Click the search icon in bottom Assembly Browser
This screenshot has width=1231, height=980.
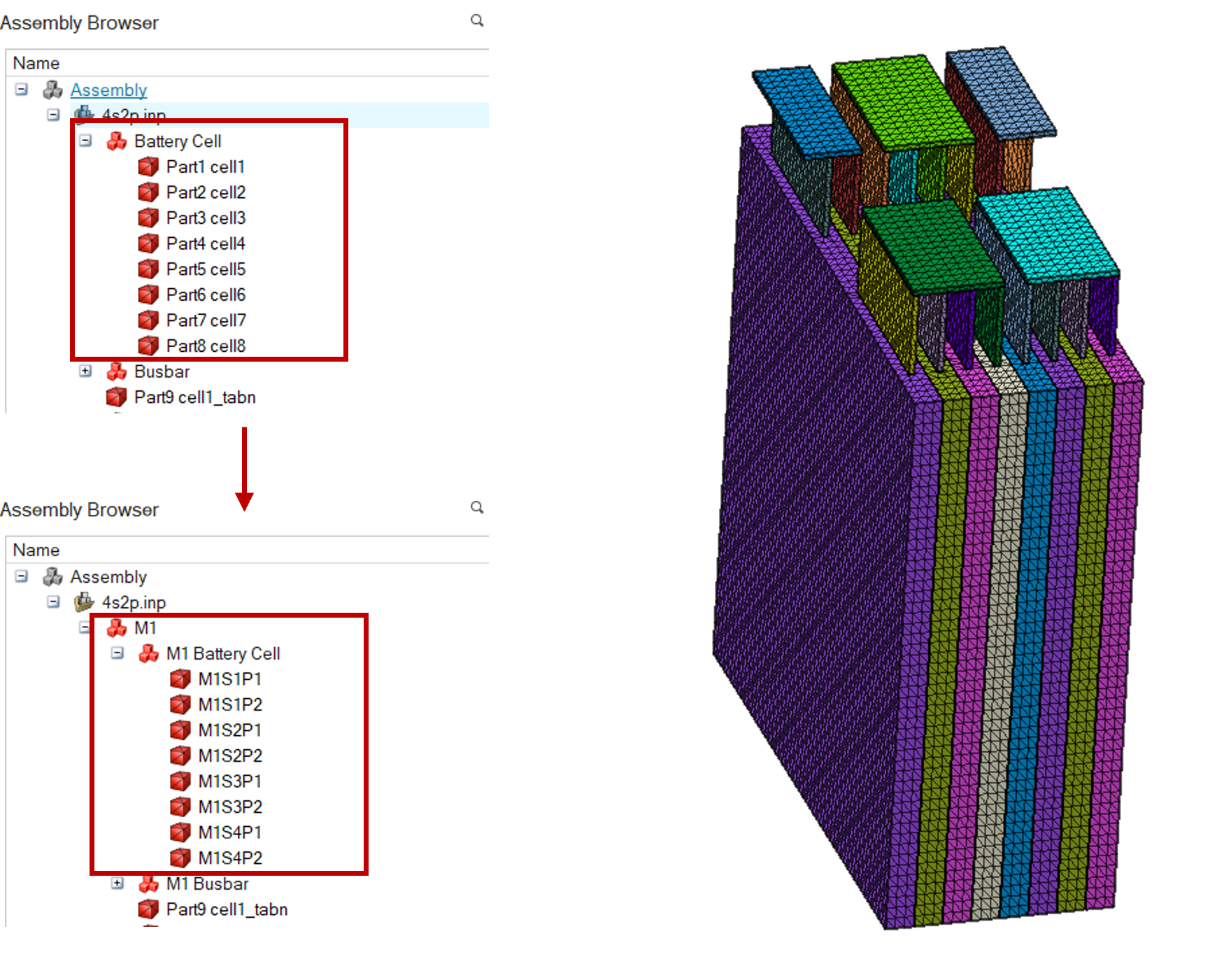tap(476, 507)
